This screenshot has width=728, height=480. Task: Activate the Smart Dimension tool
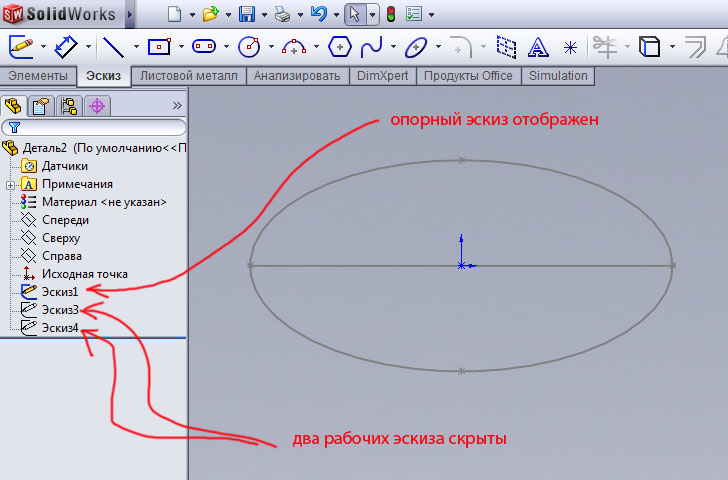coord(66,46)
